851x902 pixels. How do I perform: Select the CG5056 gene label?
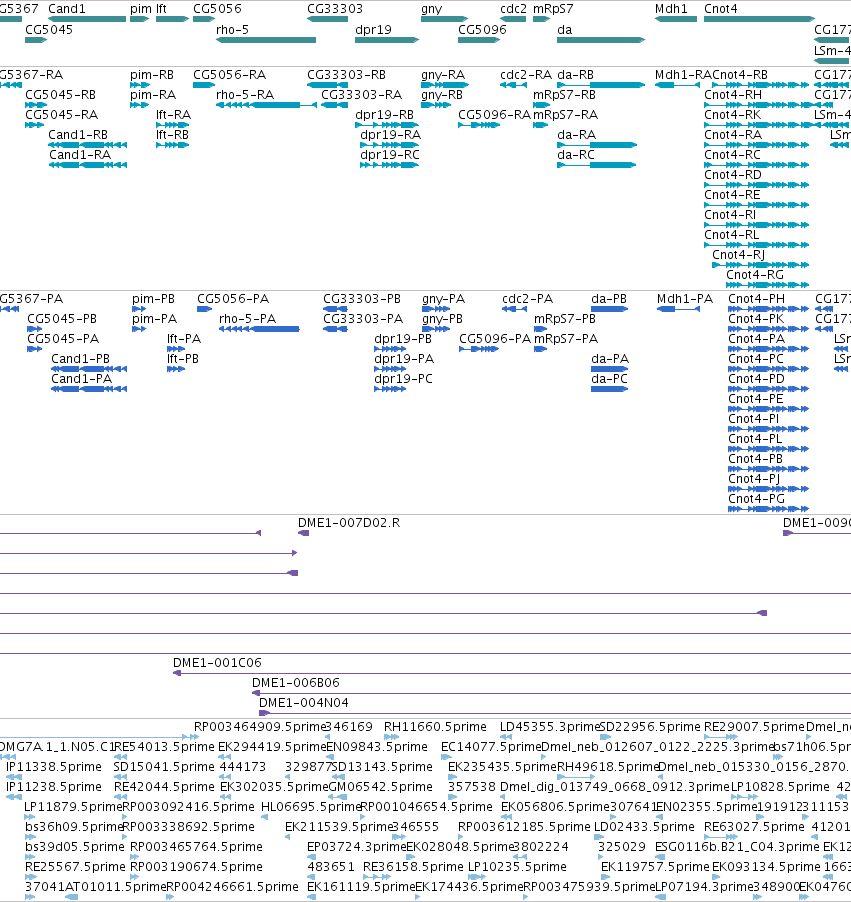(217, 9)
